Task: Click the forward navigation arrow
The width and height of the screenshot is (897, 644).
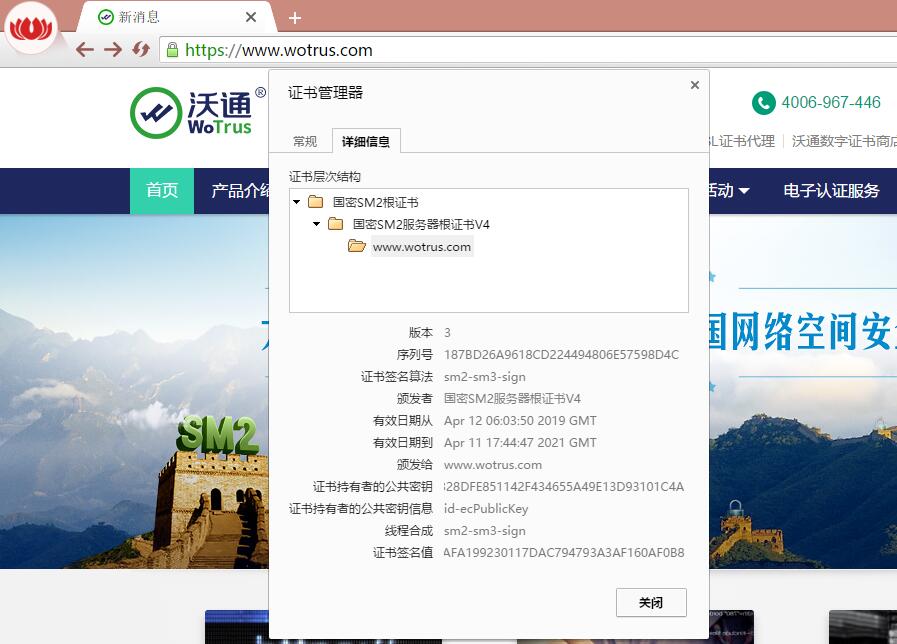Action: 113,50
